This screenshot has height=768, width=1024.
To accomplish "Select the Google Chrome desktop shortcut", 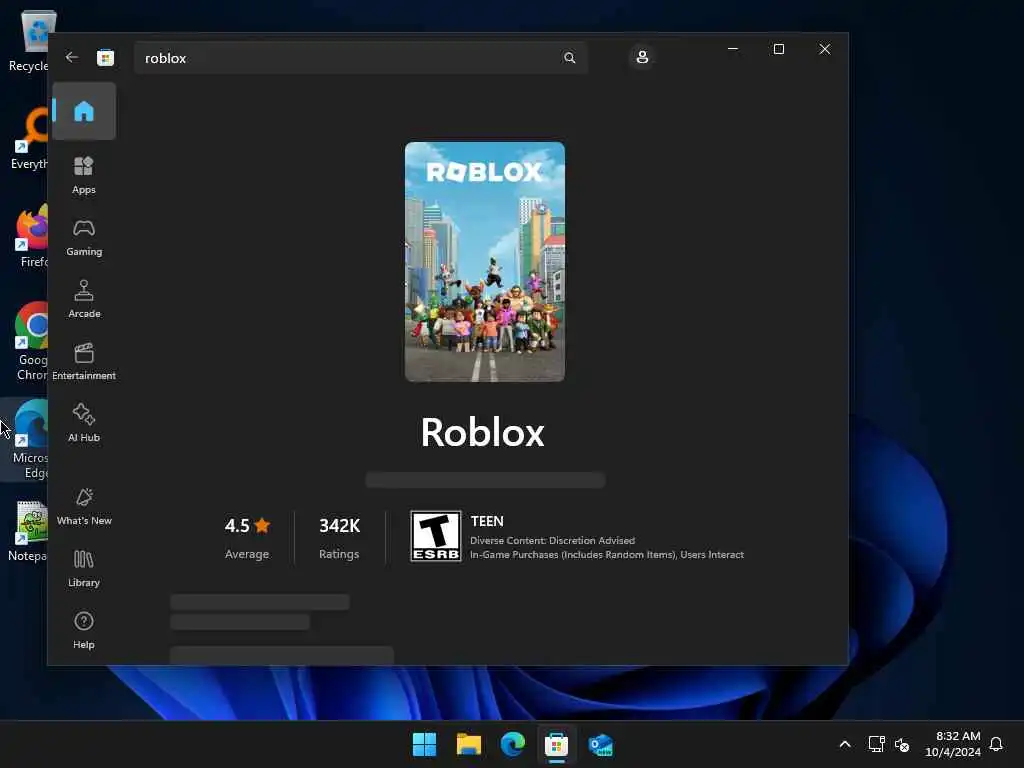I will pyautogui.click(x=31, y=341).
